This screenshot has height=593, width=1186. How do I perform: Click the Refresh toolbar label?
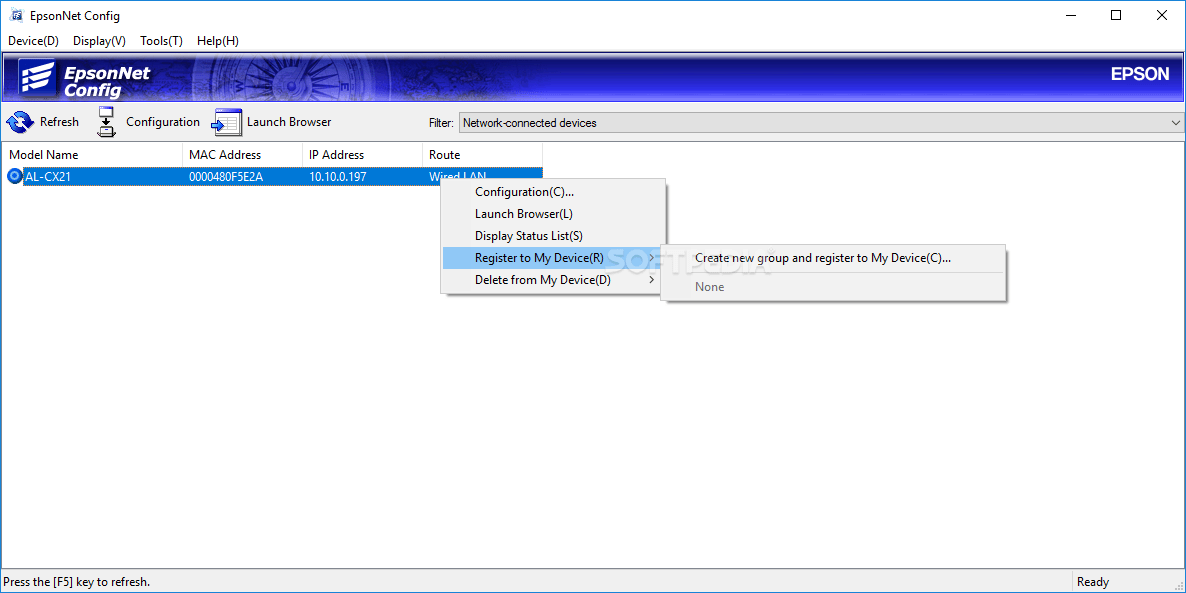tap(59, 122)
